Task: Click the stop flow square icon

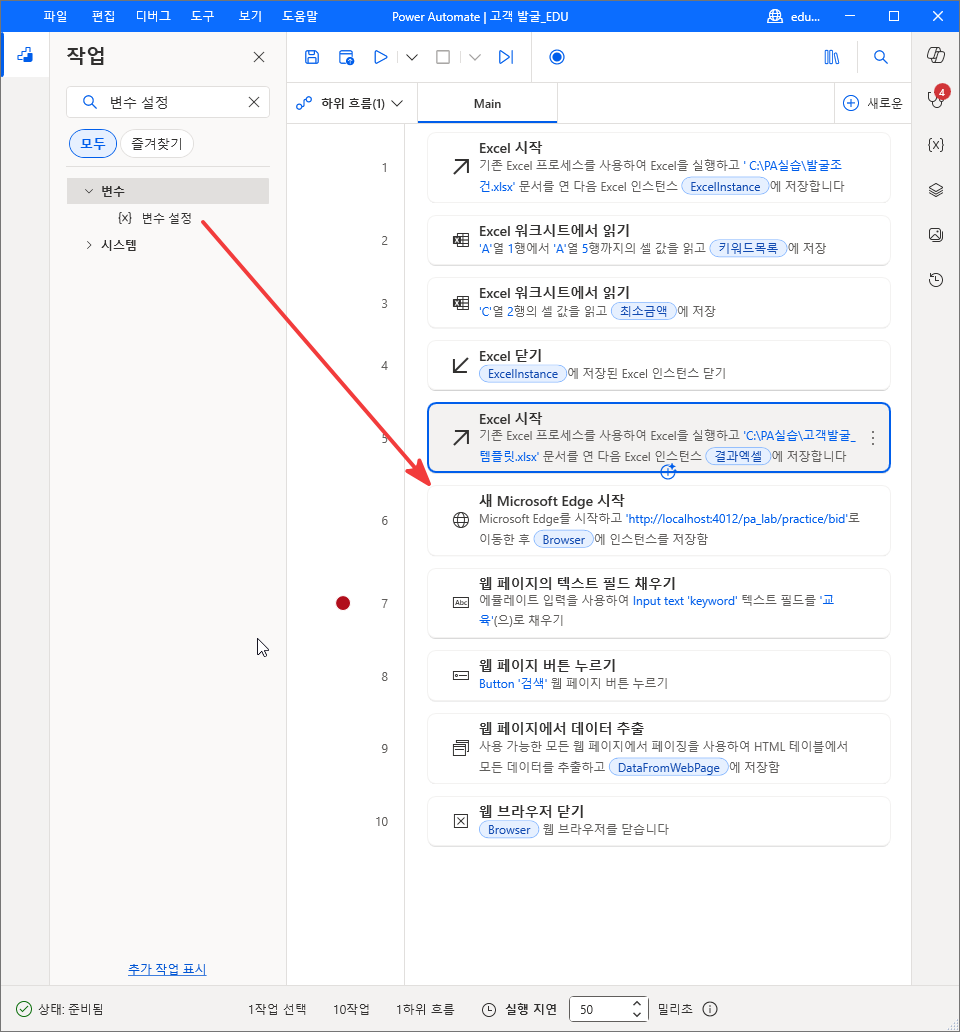Action: point(443,57)
